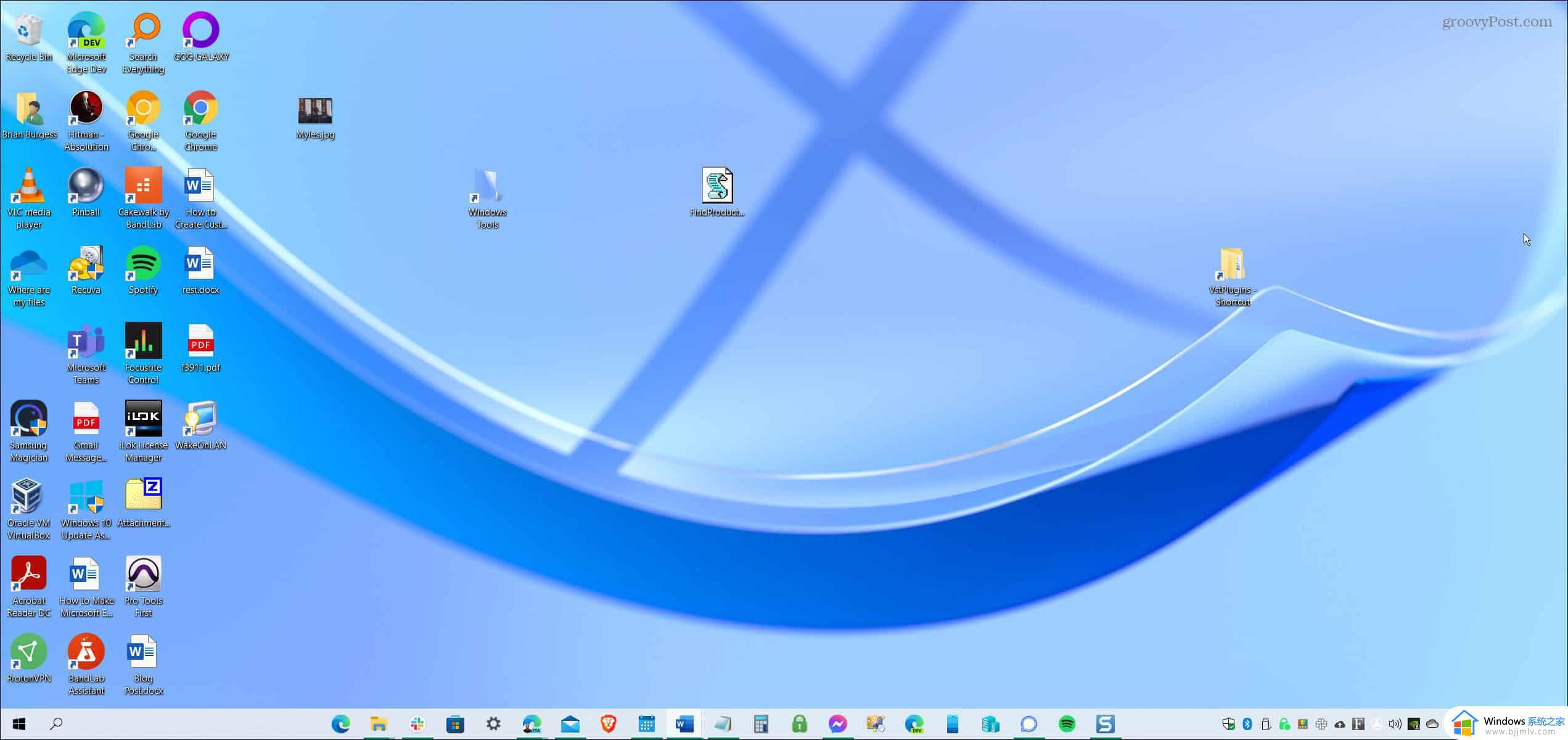Open the Mail app in taskbar
The width and height of the screenshot is (1568, 740).
point(570,724)
